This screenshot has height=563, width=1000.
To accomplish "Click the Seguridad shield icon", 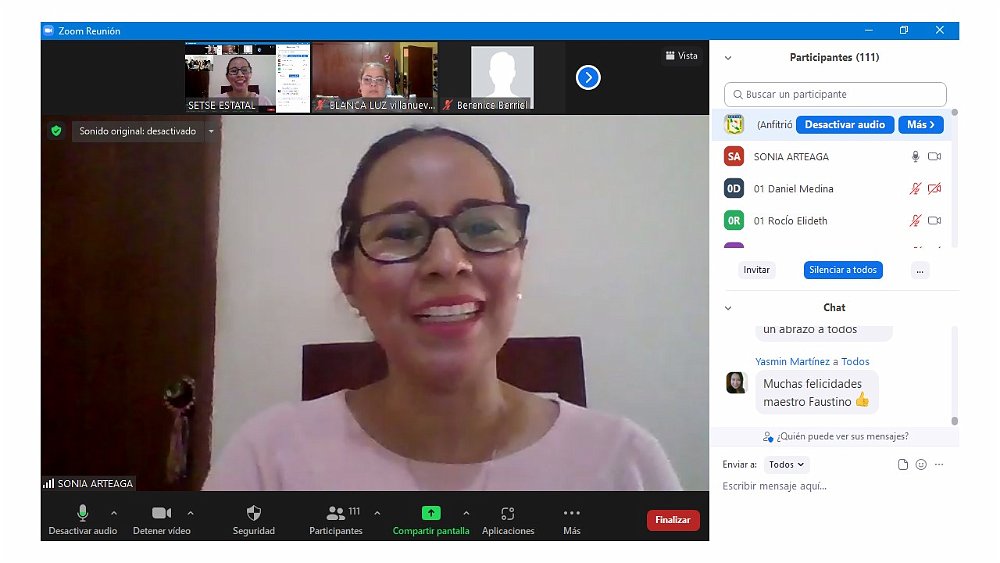I will coord(253,513).
